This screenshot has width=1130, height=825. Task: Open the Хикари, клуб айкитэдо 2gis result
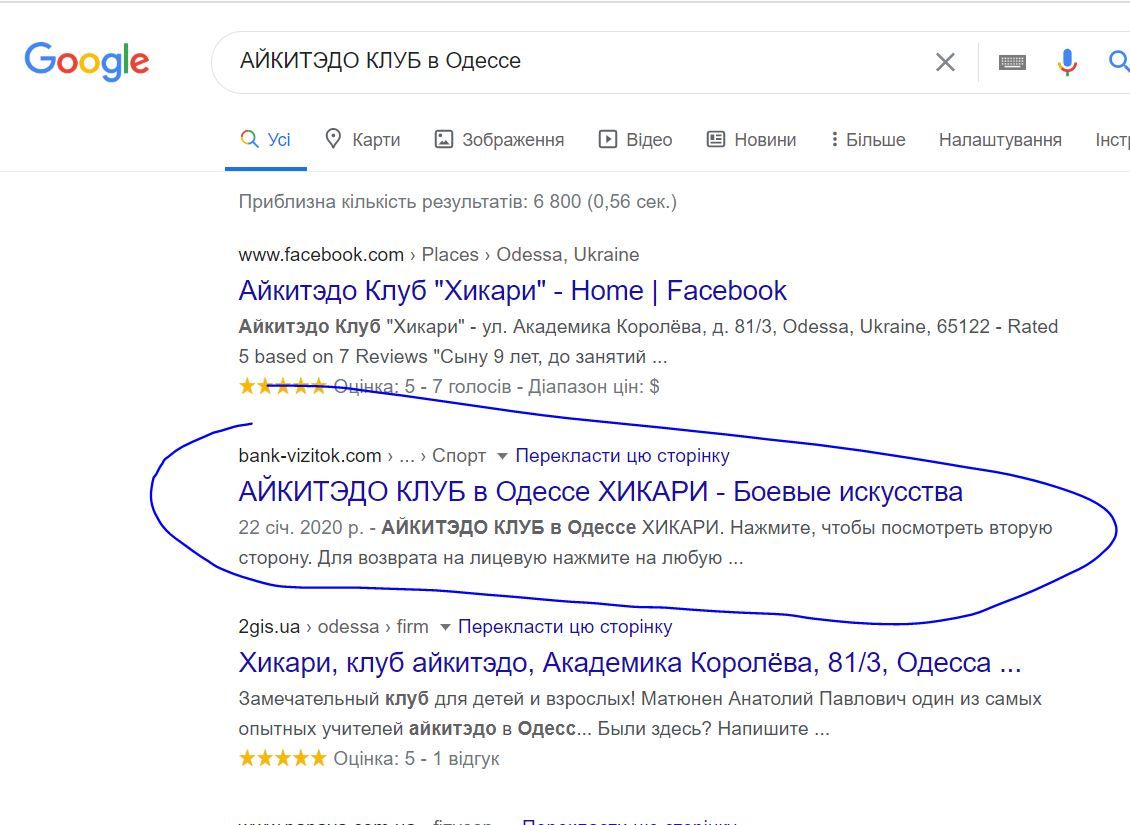click(629, 663)
